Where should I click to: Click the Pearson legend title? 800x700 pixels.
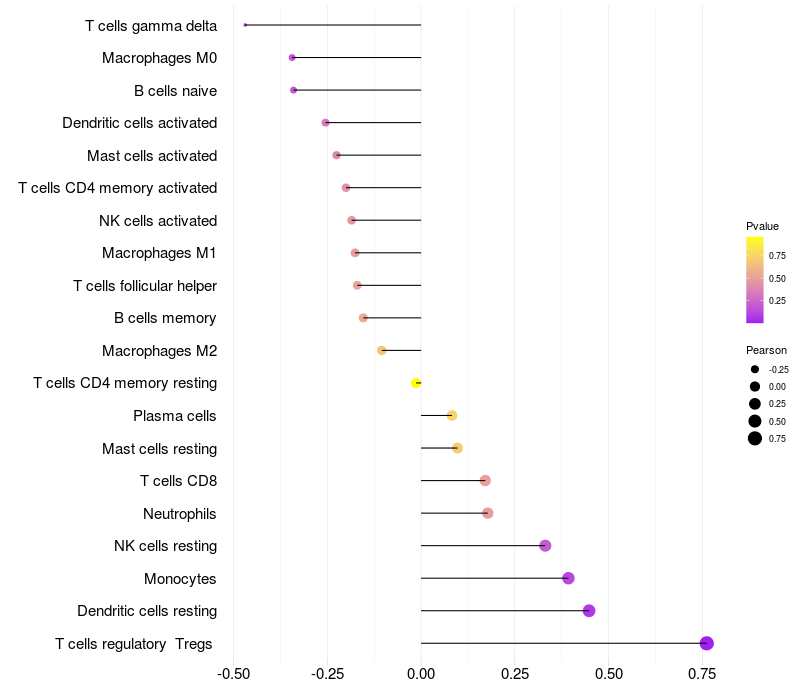(766, 351)
